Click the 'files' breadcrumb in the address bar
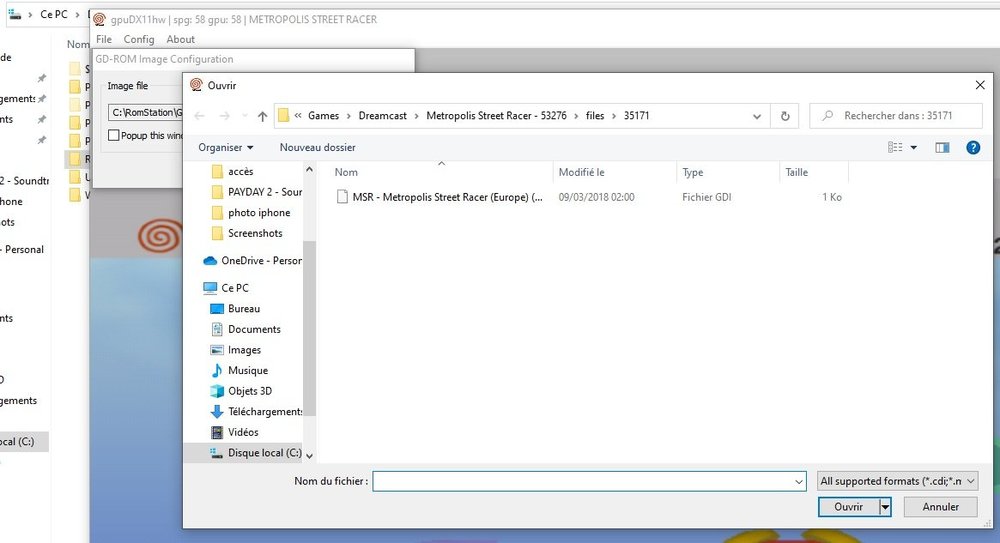Viewport: 1000px width, 543px height. coord(595,115)
